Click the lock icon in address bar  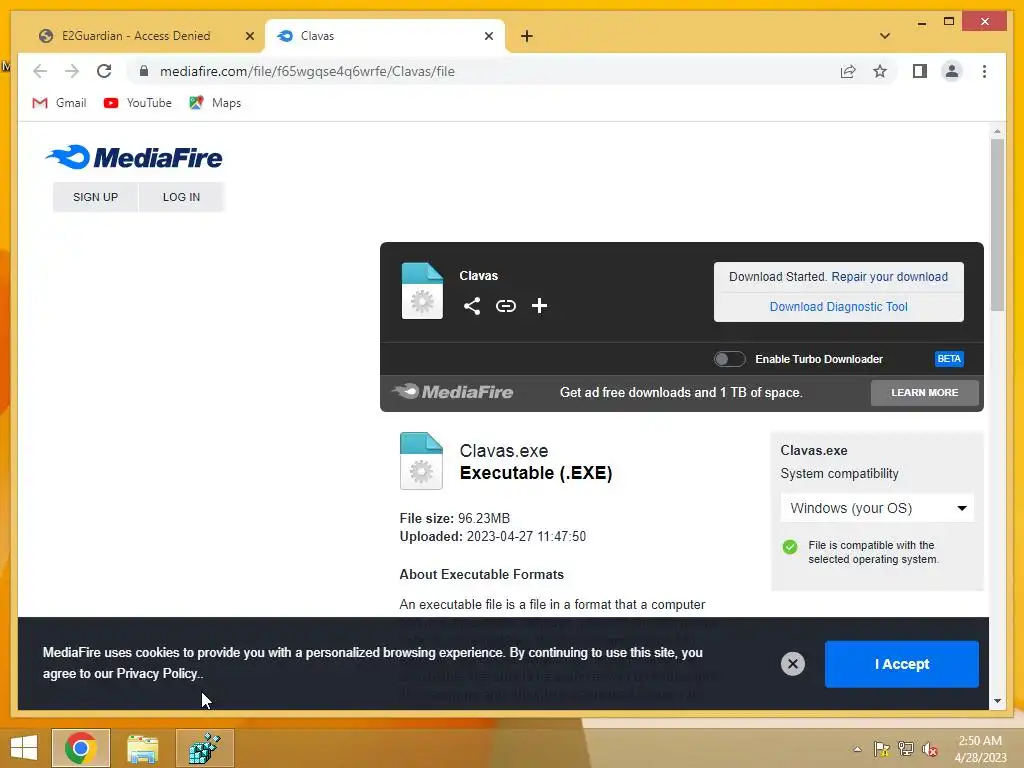click(x=144, y=71)
